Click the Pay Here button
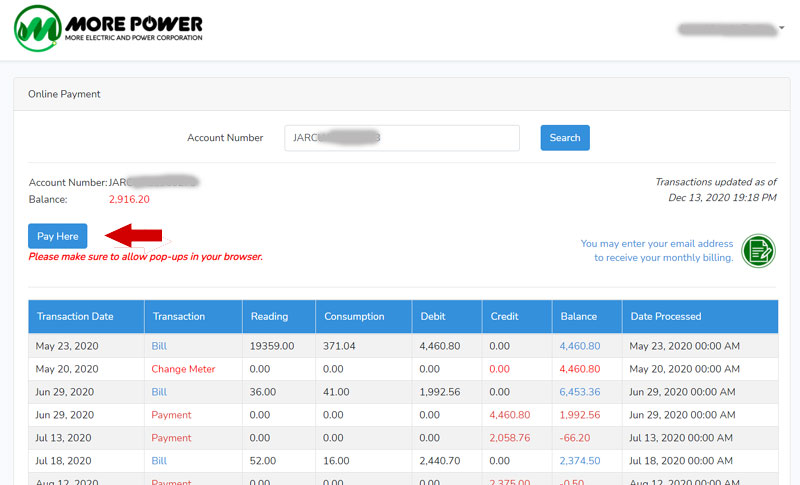Image resolution: width=800 pixels, height=485 pixels. tap(57, 236)
